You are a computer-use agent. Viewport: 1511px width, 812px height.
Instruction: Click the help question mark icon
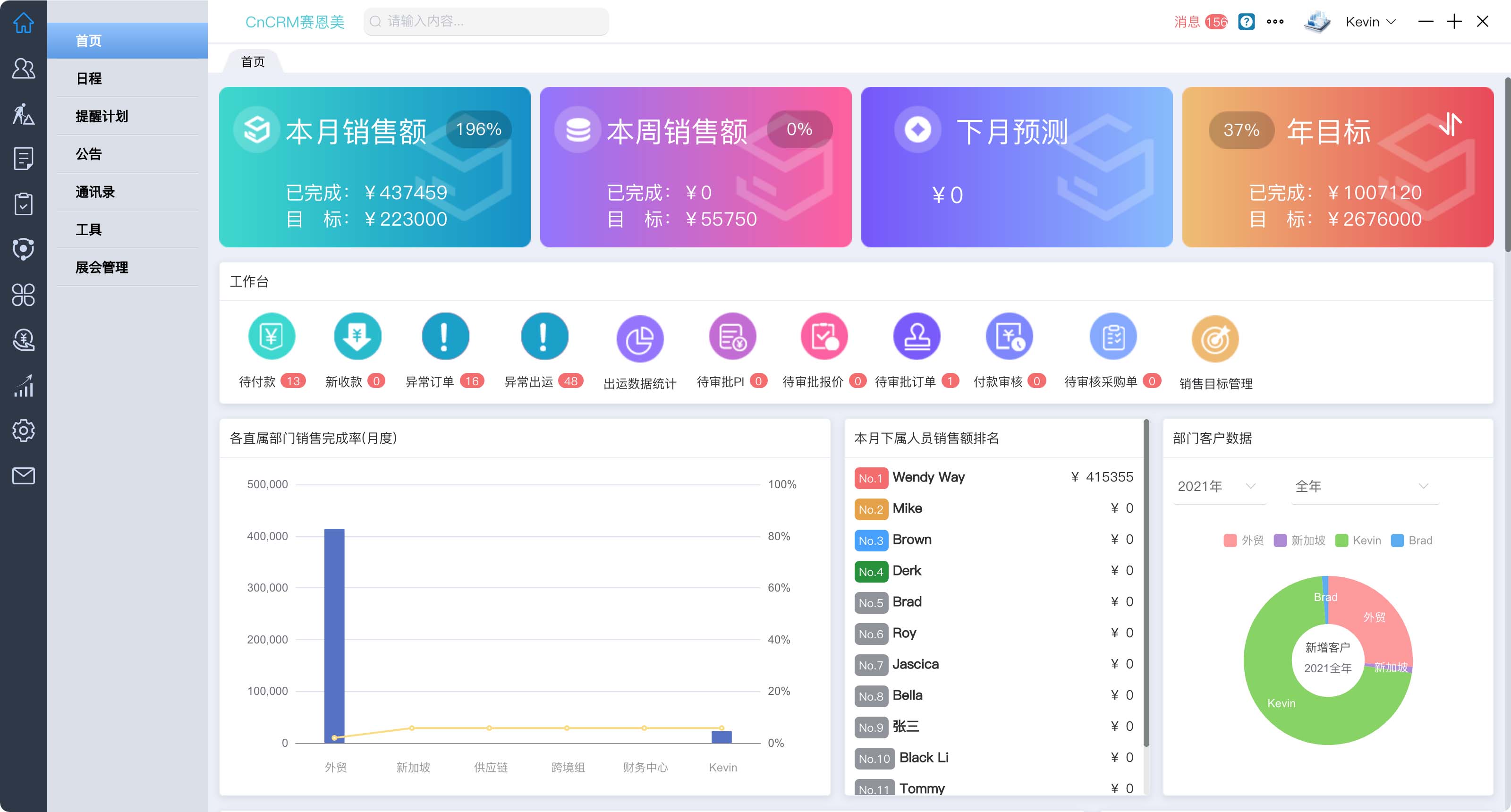[x=1245, y=21]
